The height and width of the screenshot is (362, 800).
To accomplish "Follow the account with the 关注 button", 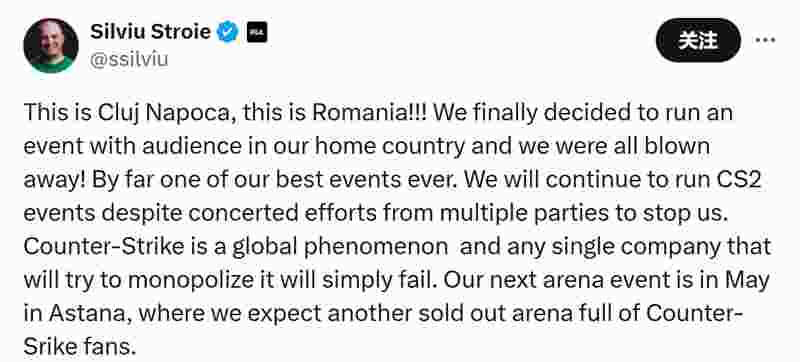I will pos(698,40).
